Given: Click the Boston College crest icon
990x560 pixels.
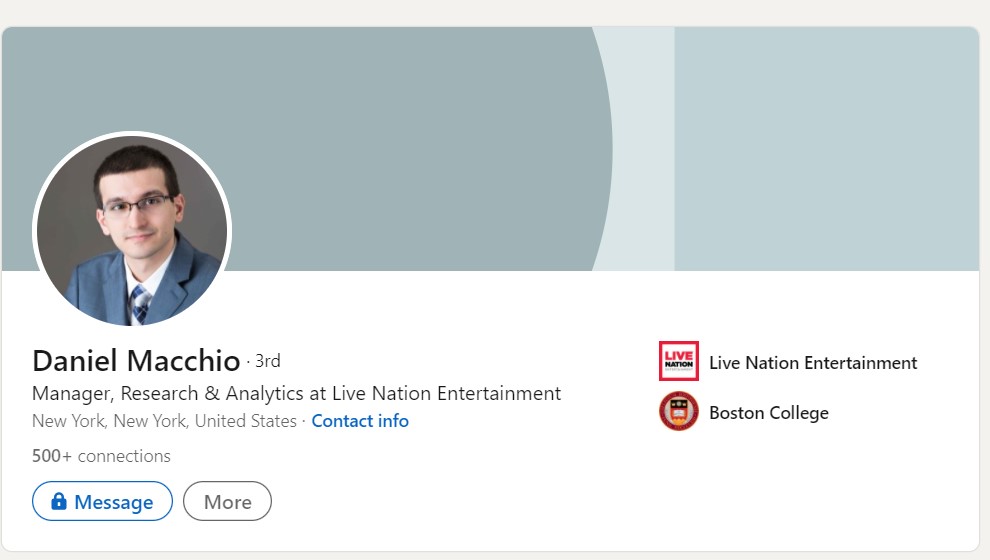Looking at the screenshot, I should click(x=679, y=411).
